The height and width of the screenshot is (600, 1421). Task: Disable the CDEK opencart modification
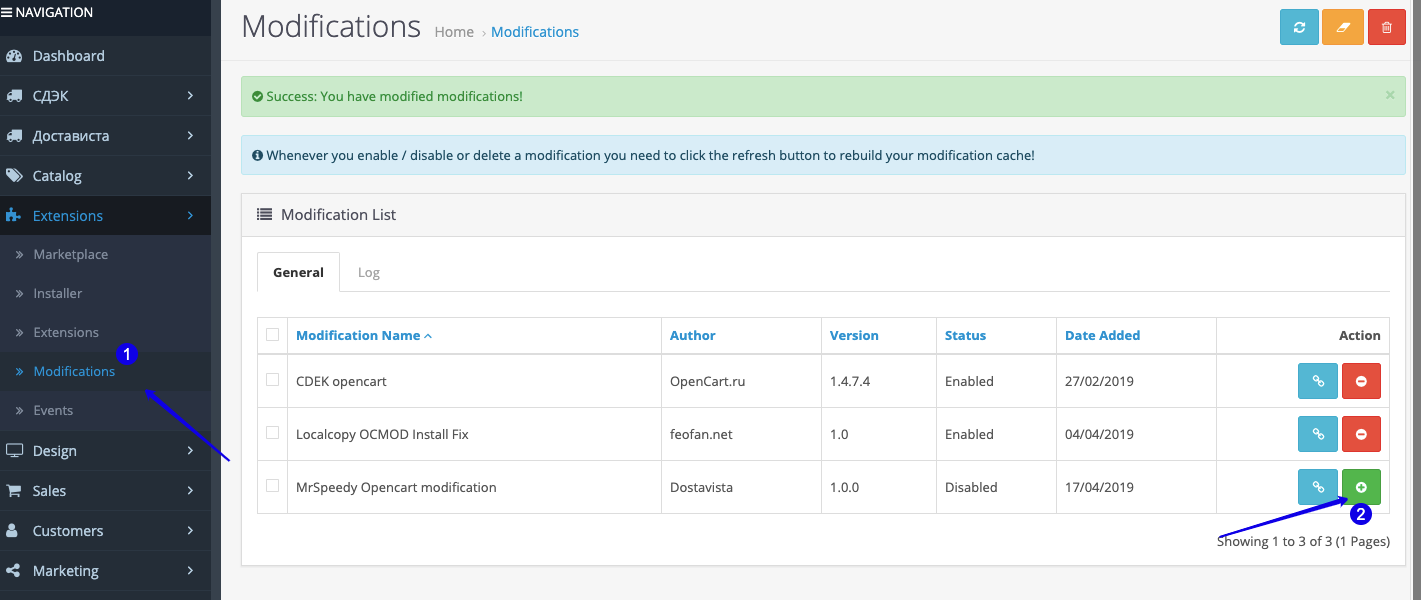[x=1361, y=381]
